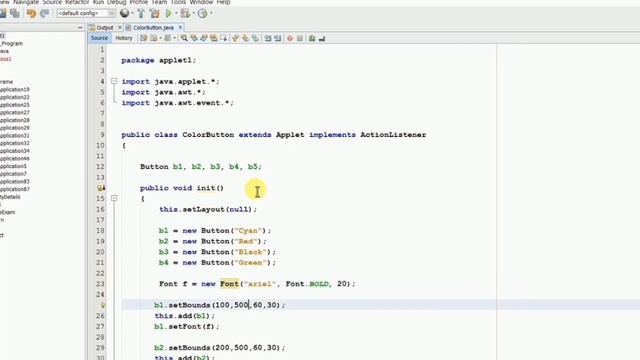Open the Run Project dropdown arrow
The image size is (640, 360).
tap(176, 13)
